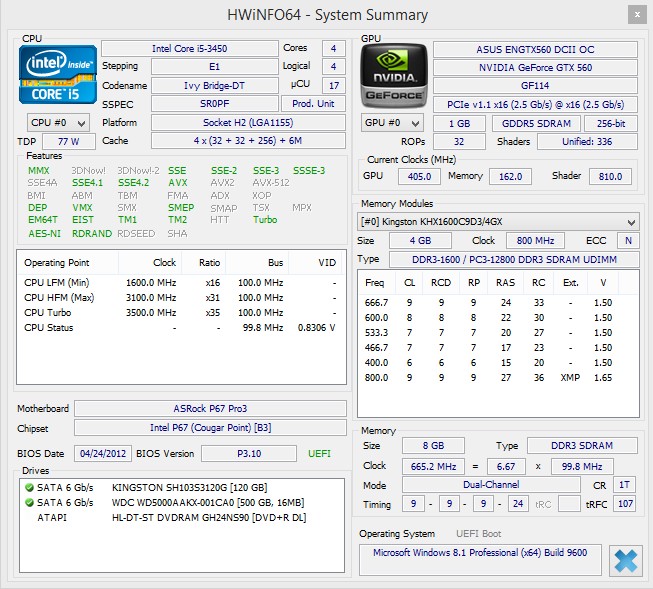The image size is (653, 589).
Task: Expand the Kingston KHX1600C9D3/4GX memory module dropdown
Action: (x=498, y=222)
